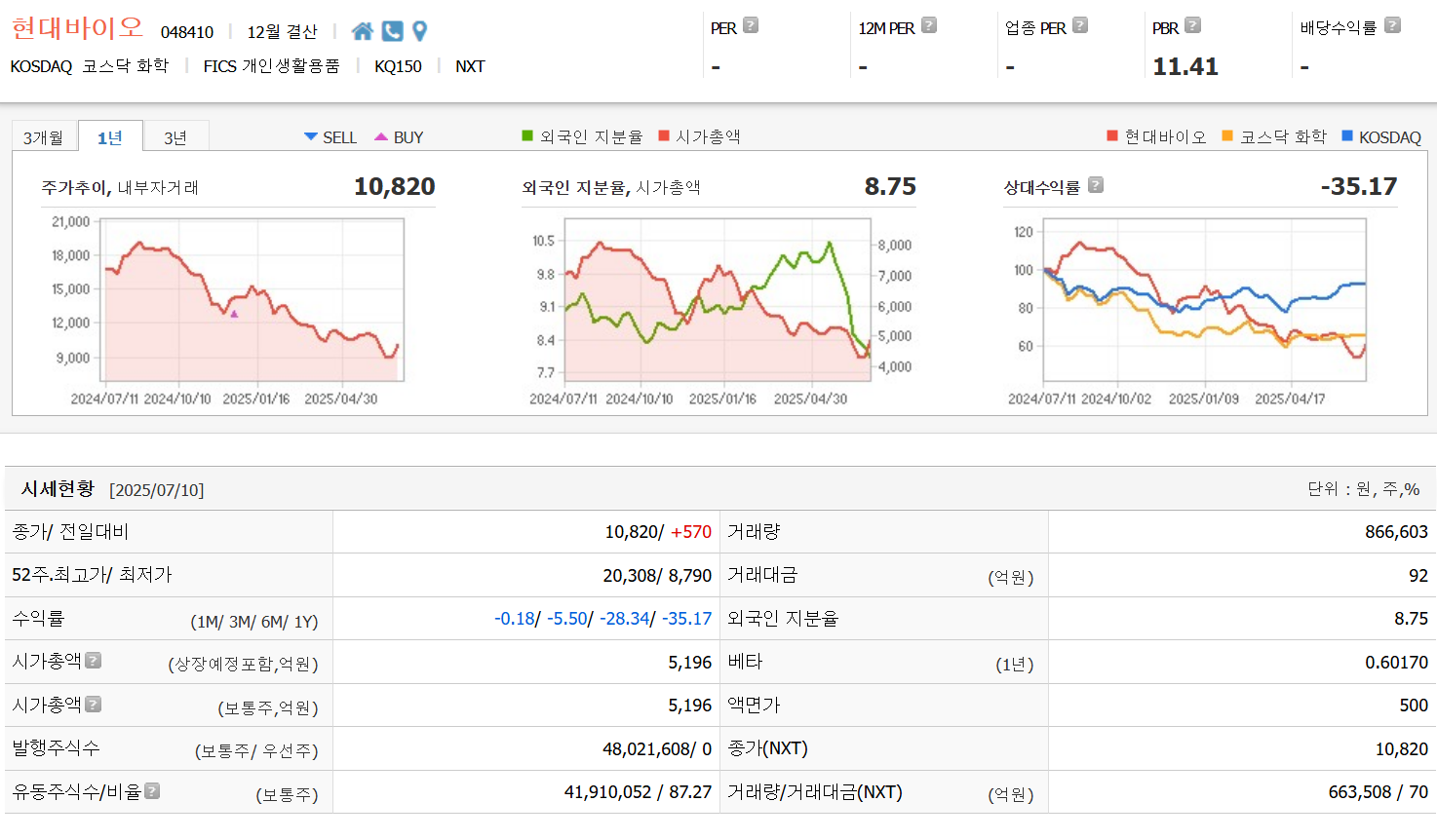Open help icon next to PBR
The width and height of the screenshot is (1437, 840).
pos(1193,25)
